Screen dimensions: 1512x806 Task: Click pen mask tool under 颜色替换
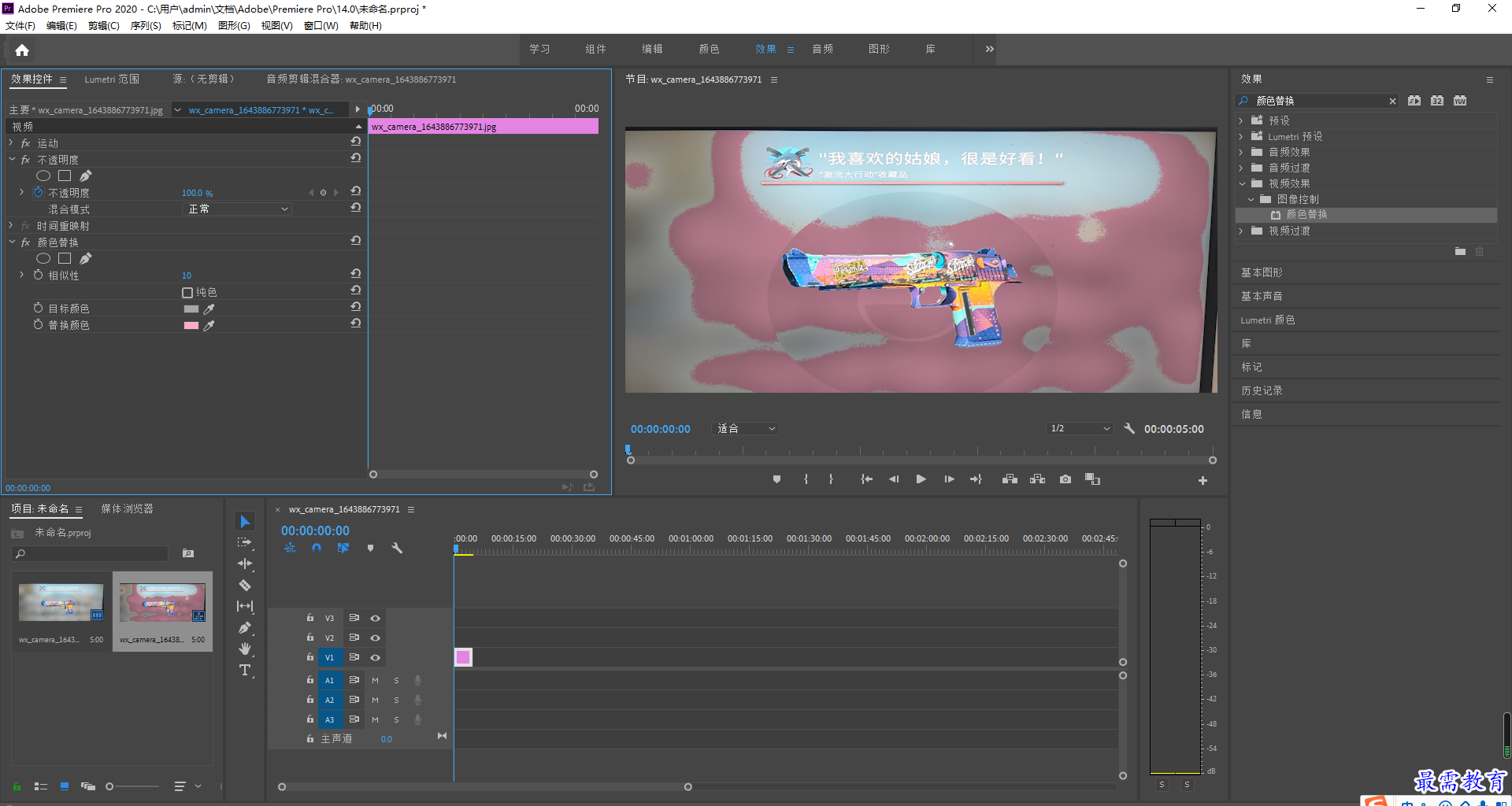[86, 258]
